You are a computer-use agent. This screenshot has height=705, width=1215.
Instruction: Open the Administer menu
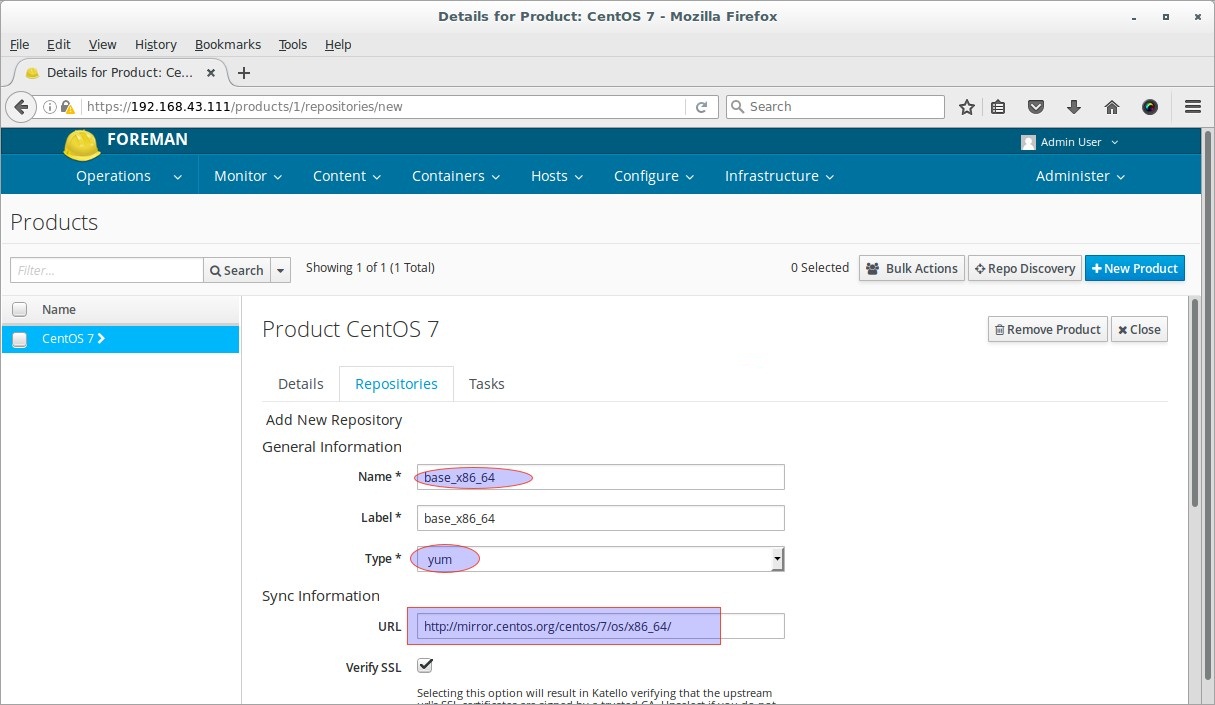point(1080,176)
